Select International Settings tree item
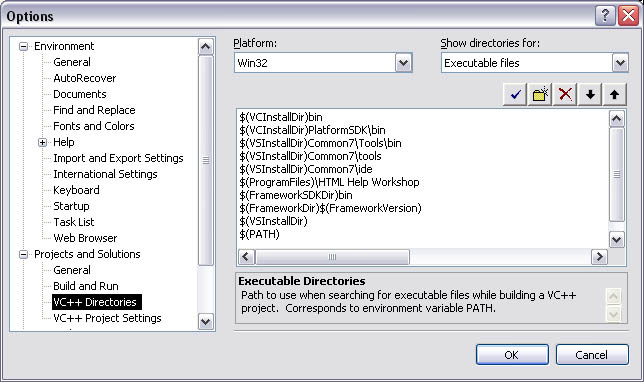This screenshot has height=382, width=644. pos(105,174)
